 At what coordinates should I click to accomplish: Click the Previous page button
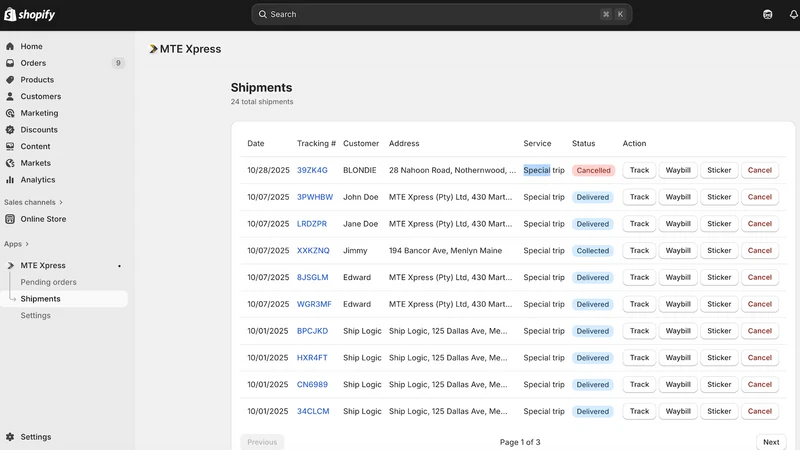(x=262, y=442)
